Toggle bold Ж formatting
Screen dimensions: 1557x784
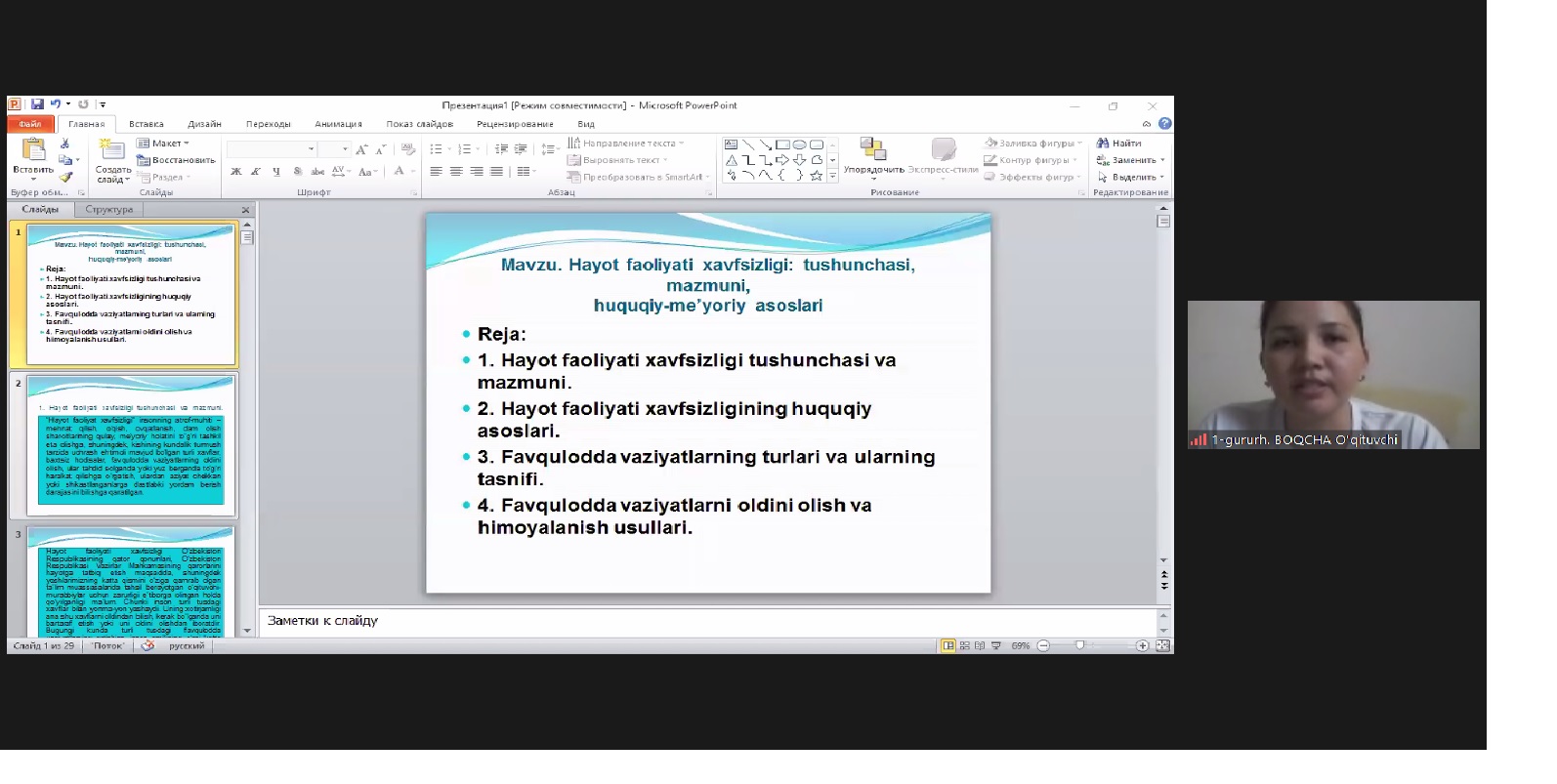click(x=235, y=172)
